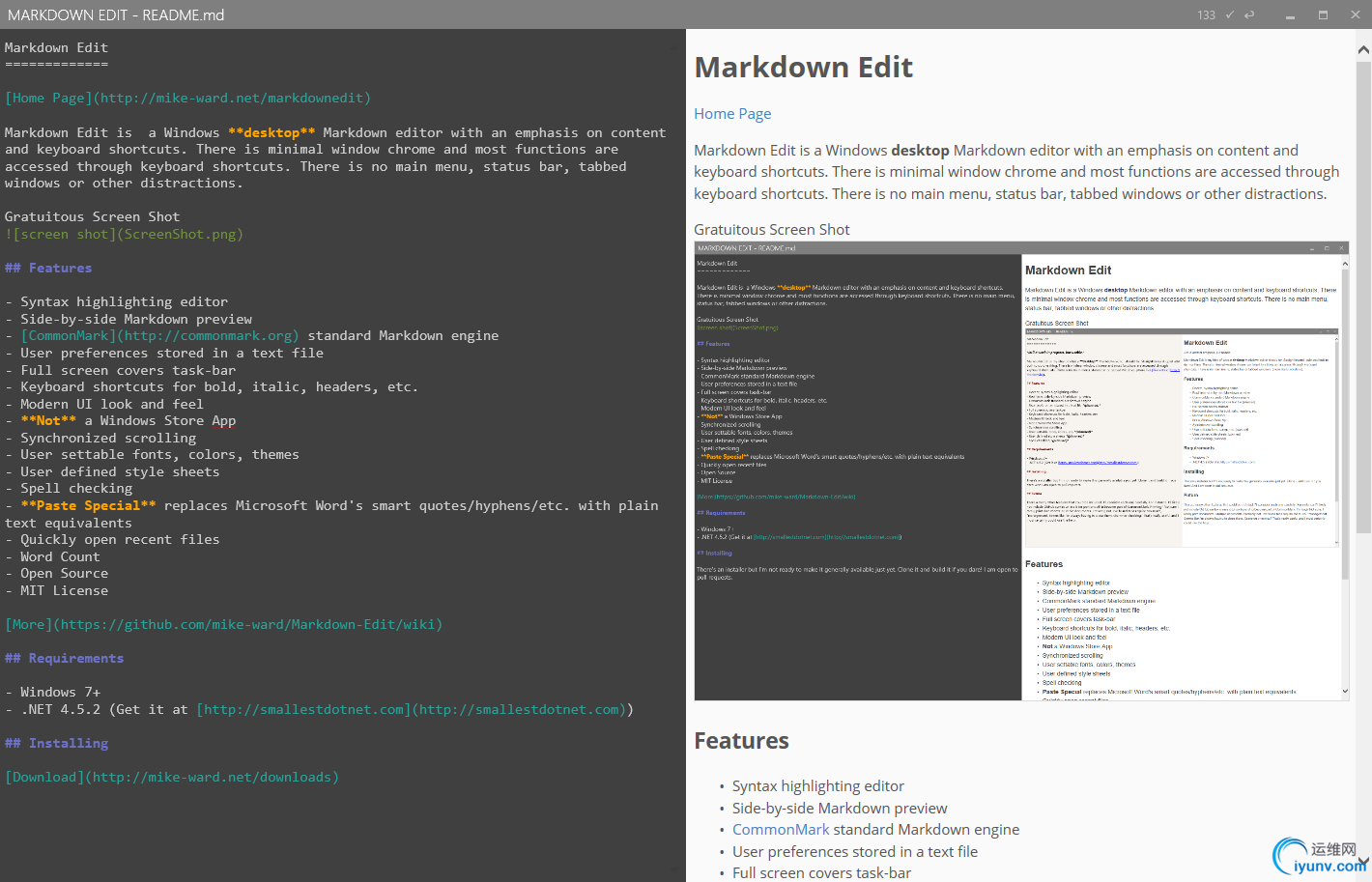Click the [Download] link line in editor
The height and width of the screenshot is (882, 1372).
[172, 777]
